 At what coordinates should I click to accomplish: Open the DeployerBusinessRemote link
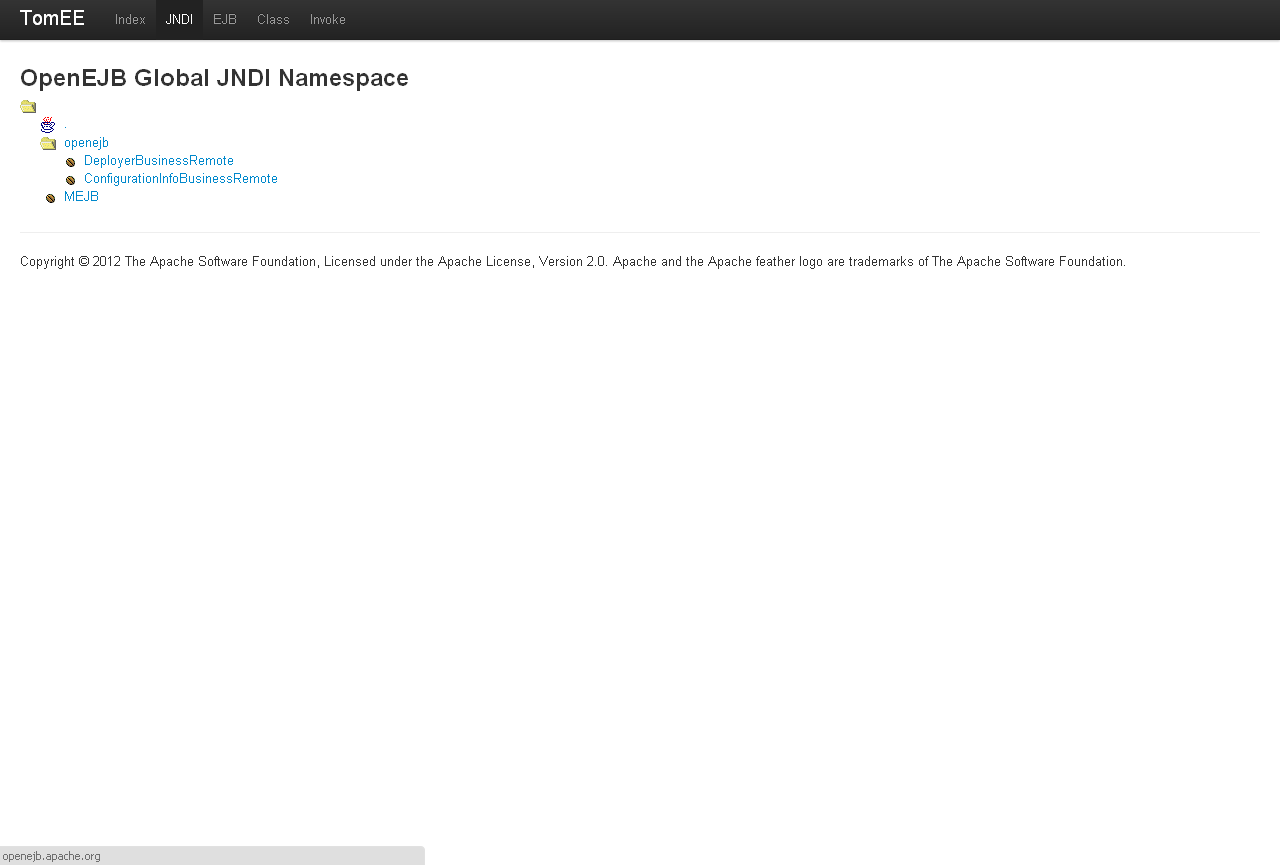click(x=159, y=161)
